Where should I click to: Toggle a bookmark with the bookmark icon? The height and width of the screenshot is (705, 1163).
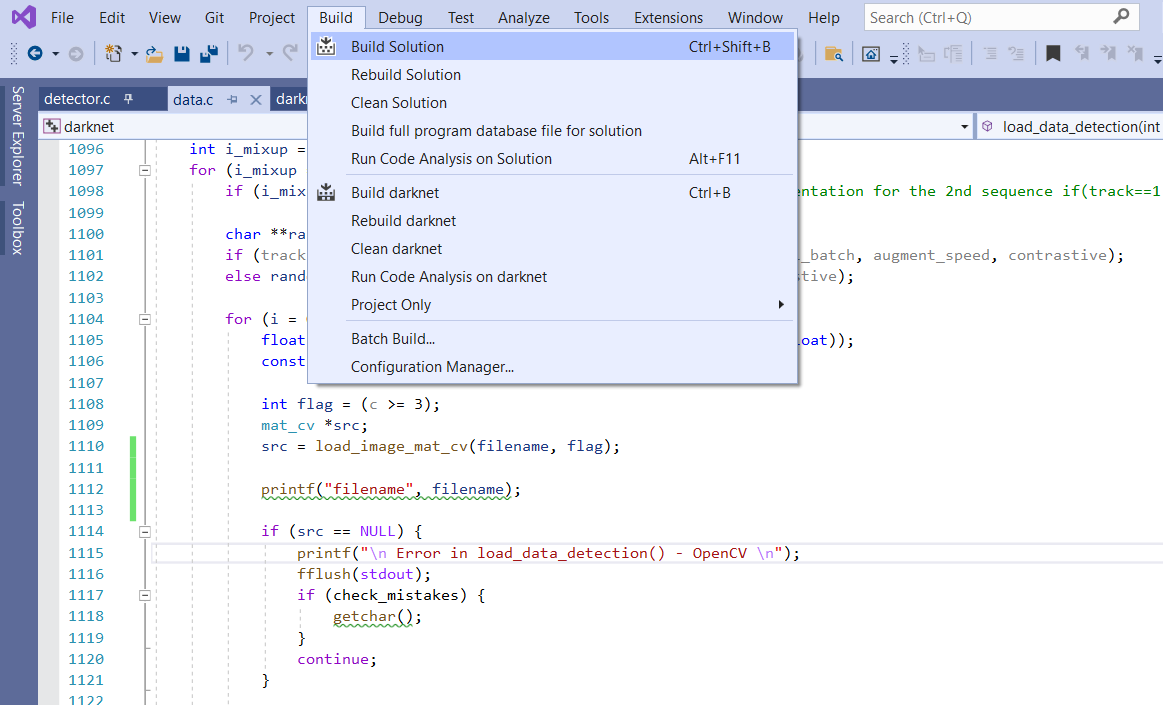tap(1052, 53)
